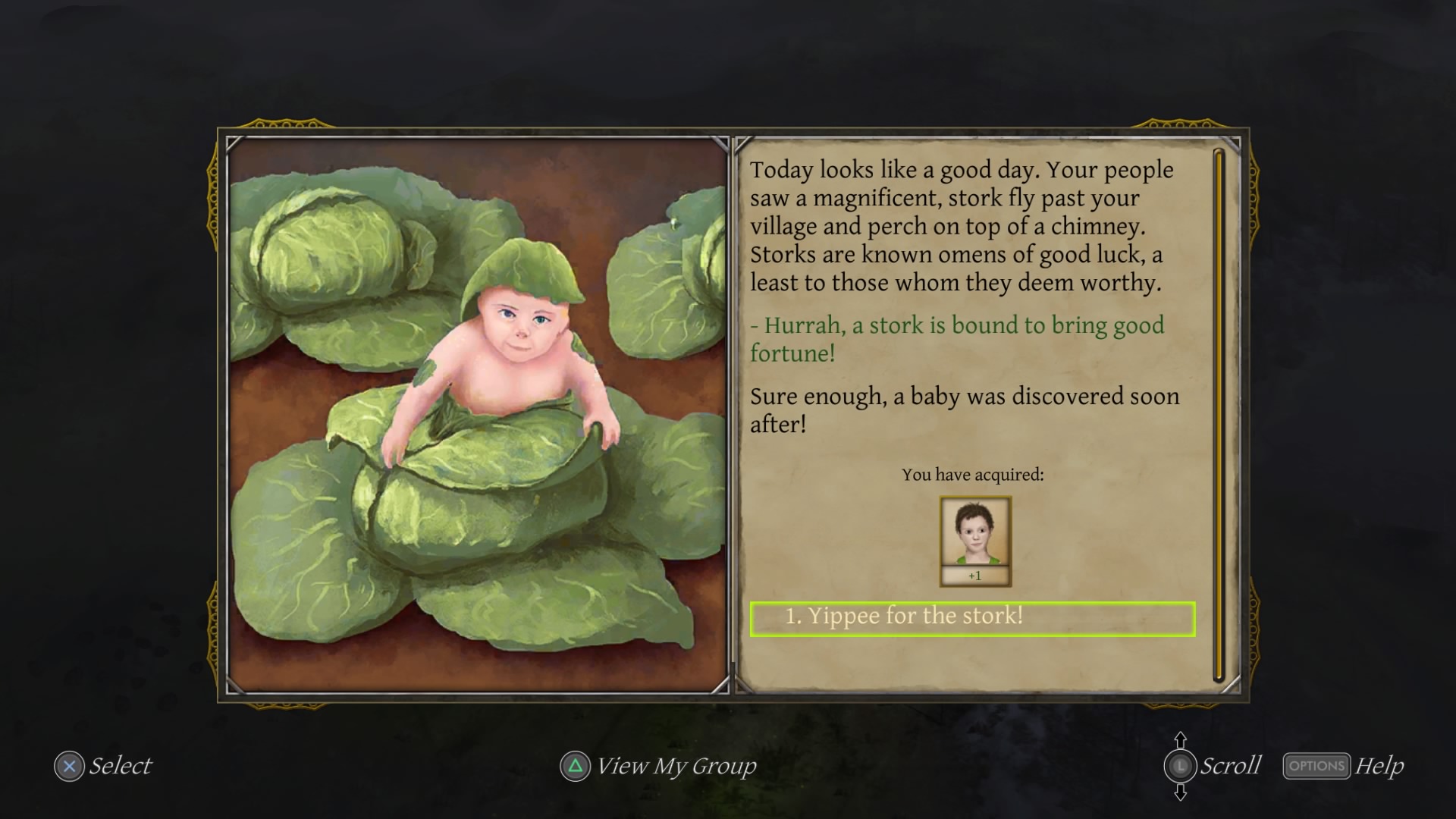Click the 'Scroll' label

[1231, 766]
